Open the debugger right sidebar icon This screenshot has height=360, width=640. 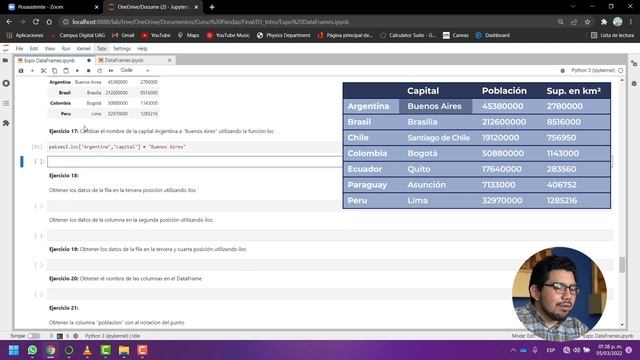[634, 83]
